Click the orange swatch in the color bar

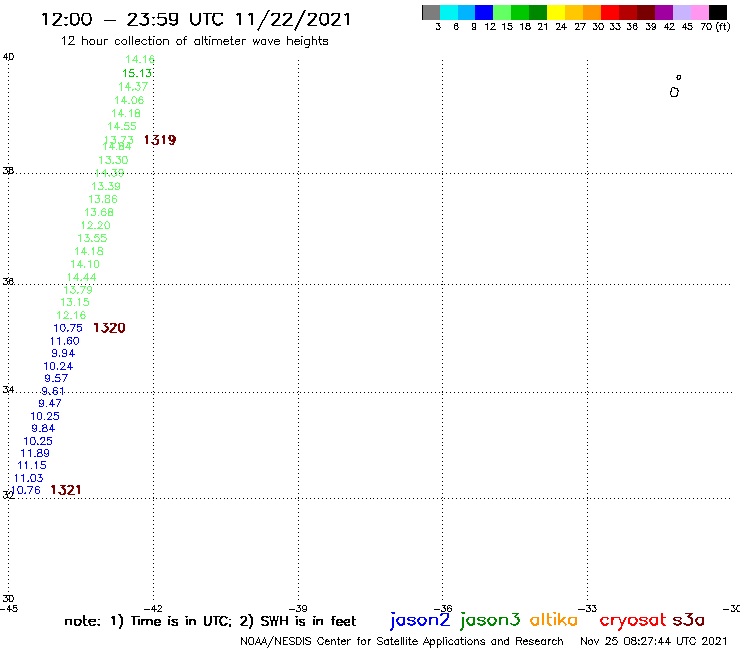(x=592, y=12)
